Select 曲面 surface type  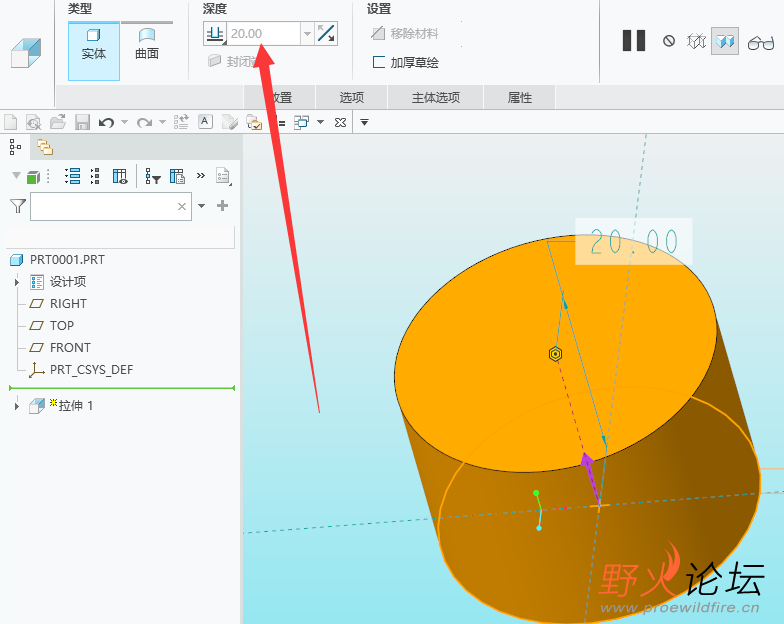(147, 44)
